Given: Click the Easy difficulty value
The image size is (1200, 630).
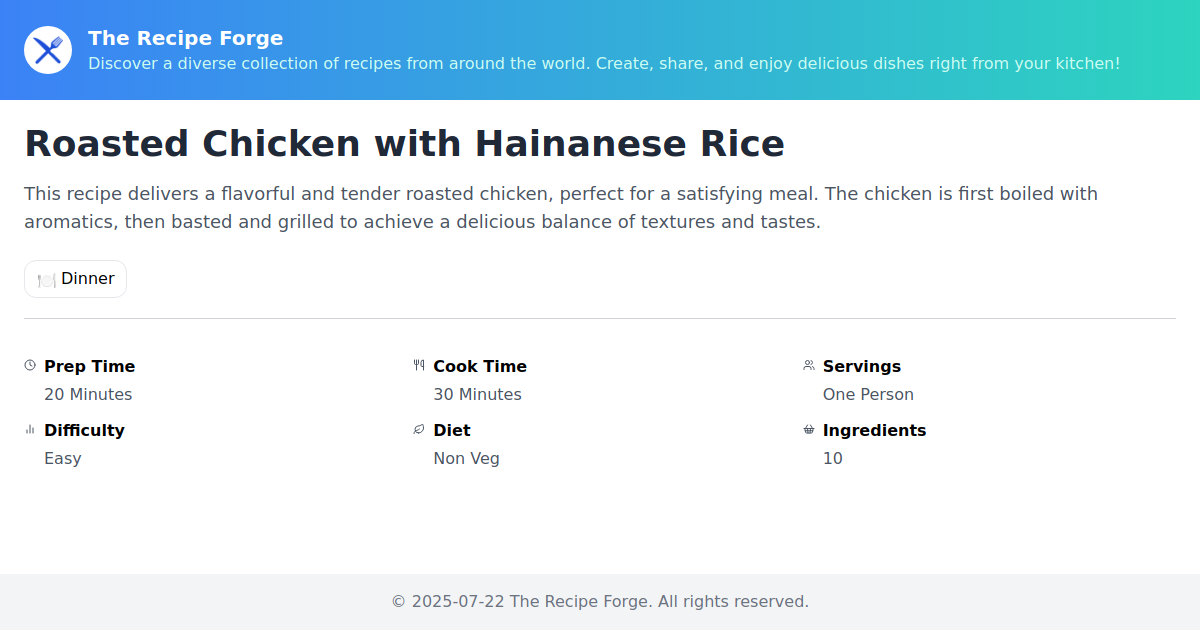Looking at the screenshot, I should (x=63, y=458).
